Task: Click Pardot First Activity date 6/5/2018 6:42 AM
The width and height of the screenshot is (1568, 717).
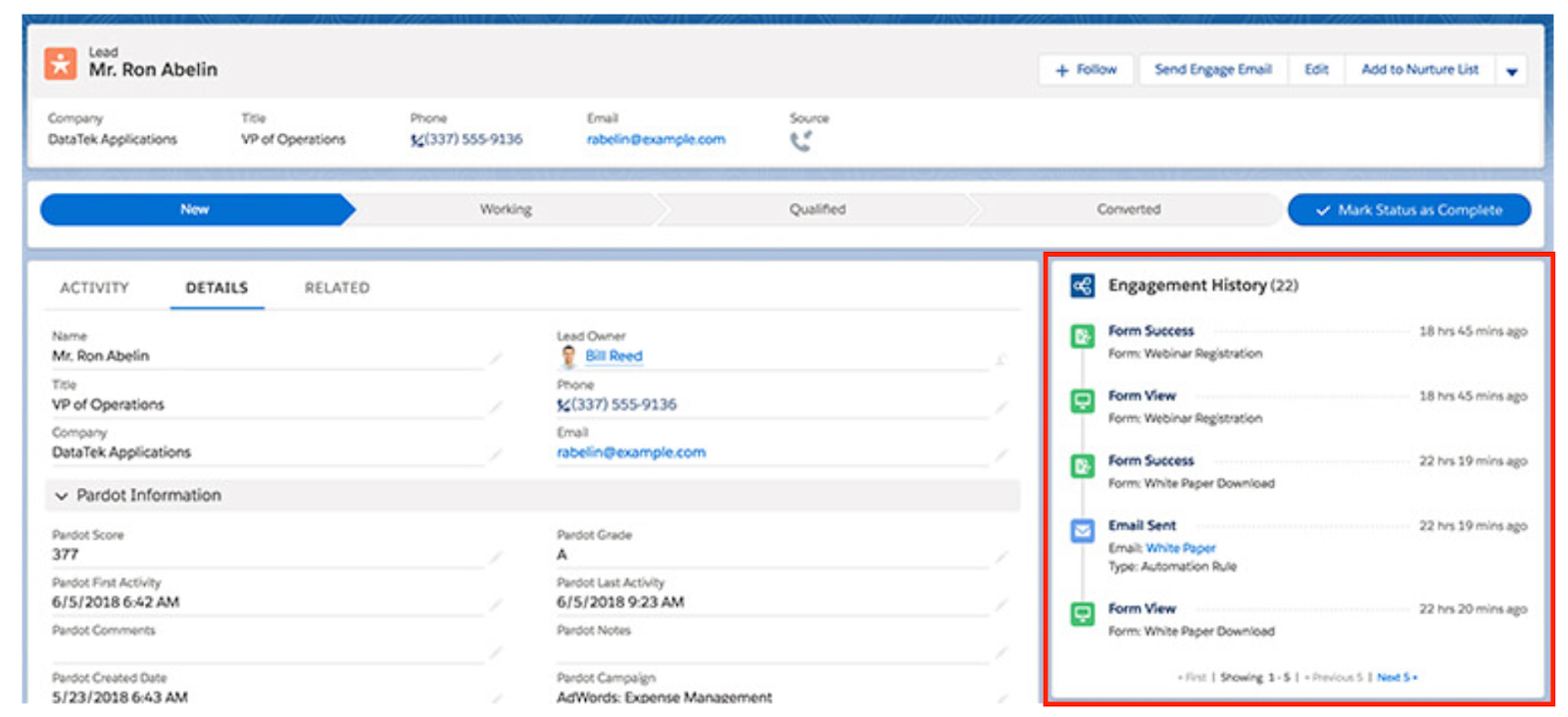Action: click(116, 602)
